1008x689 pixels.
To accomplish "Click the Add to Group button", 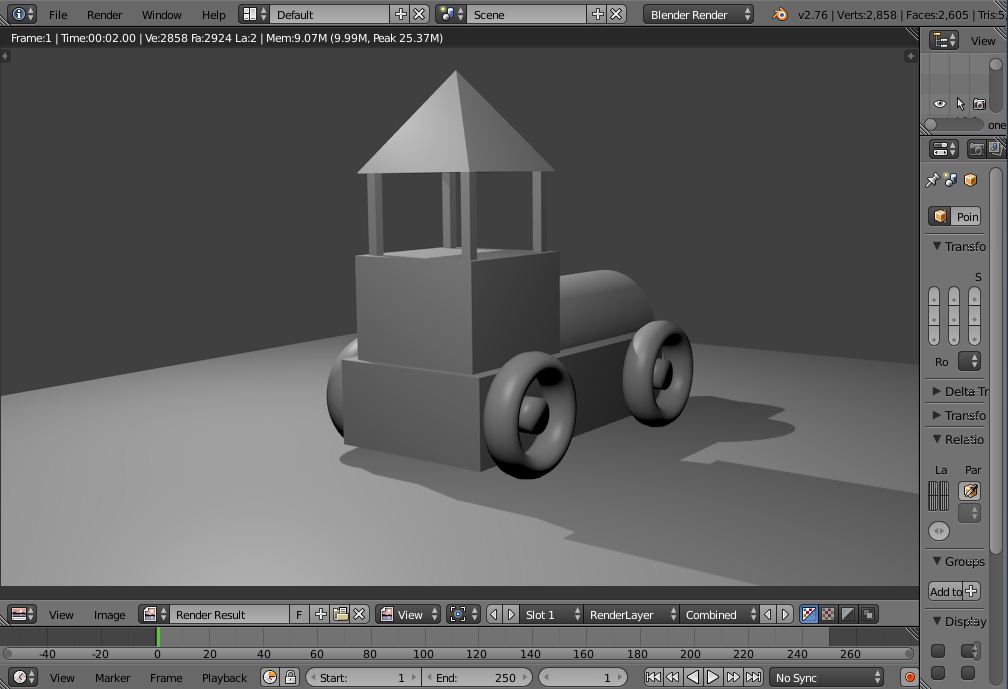I will coord(947,591).
